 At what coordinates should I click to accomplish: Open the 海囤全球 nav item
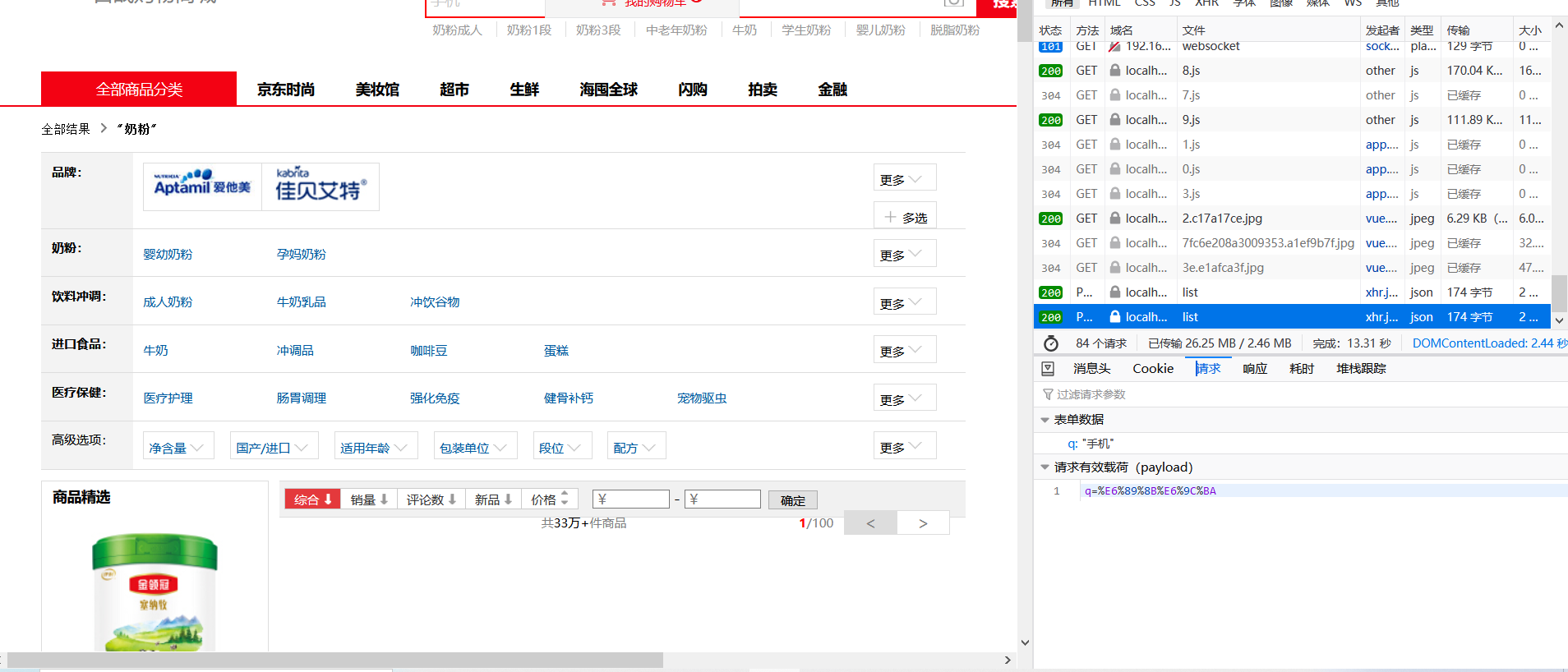coord(608,90)
